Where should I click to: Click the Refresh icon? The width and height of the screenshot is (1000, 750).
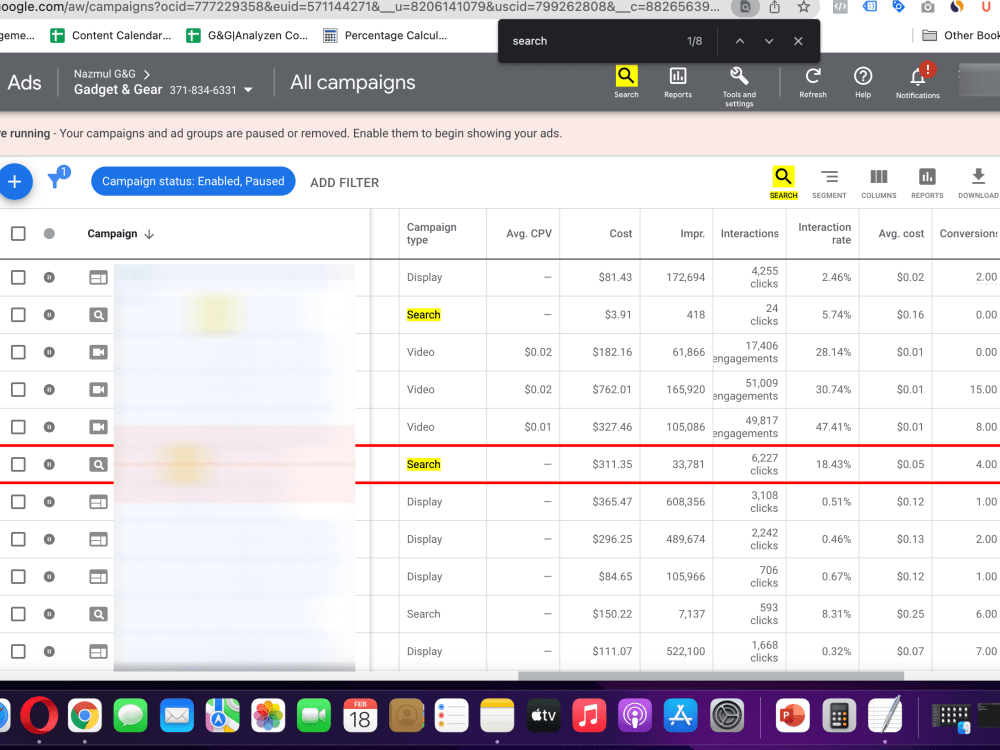coord(812,82)
